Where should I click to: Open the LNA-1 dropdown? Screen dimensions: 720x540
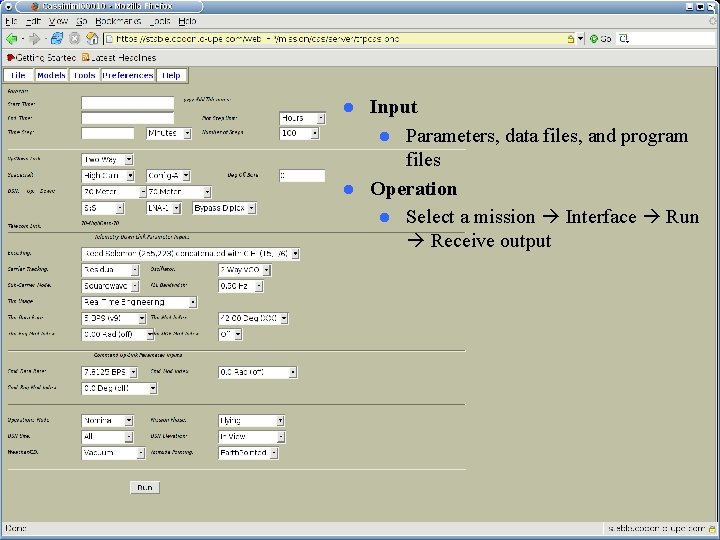(163, 208)
